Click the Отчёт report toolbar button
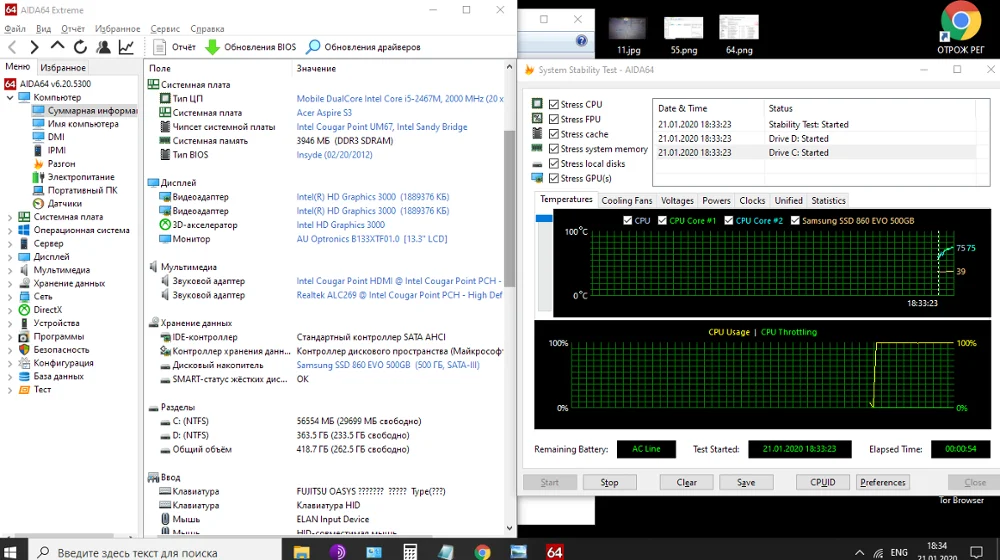Image resolution: width=1000 pixels, height=560 pixels. 175,47
